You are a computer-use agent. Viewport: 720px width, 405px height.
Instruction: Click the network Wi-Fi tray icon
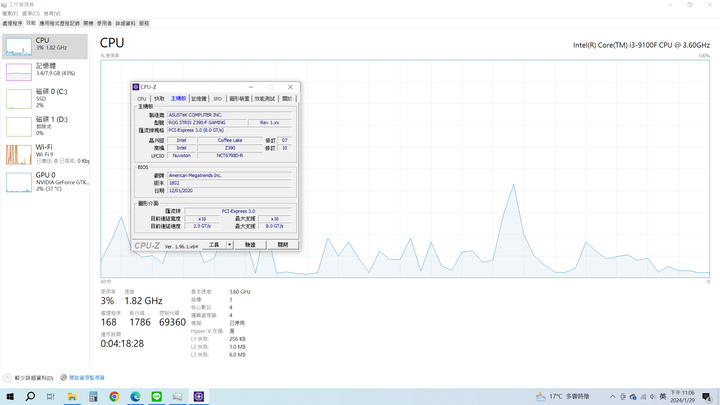tap(643, 397)
